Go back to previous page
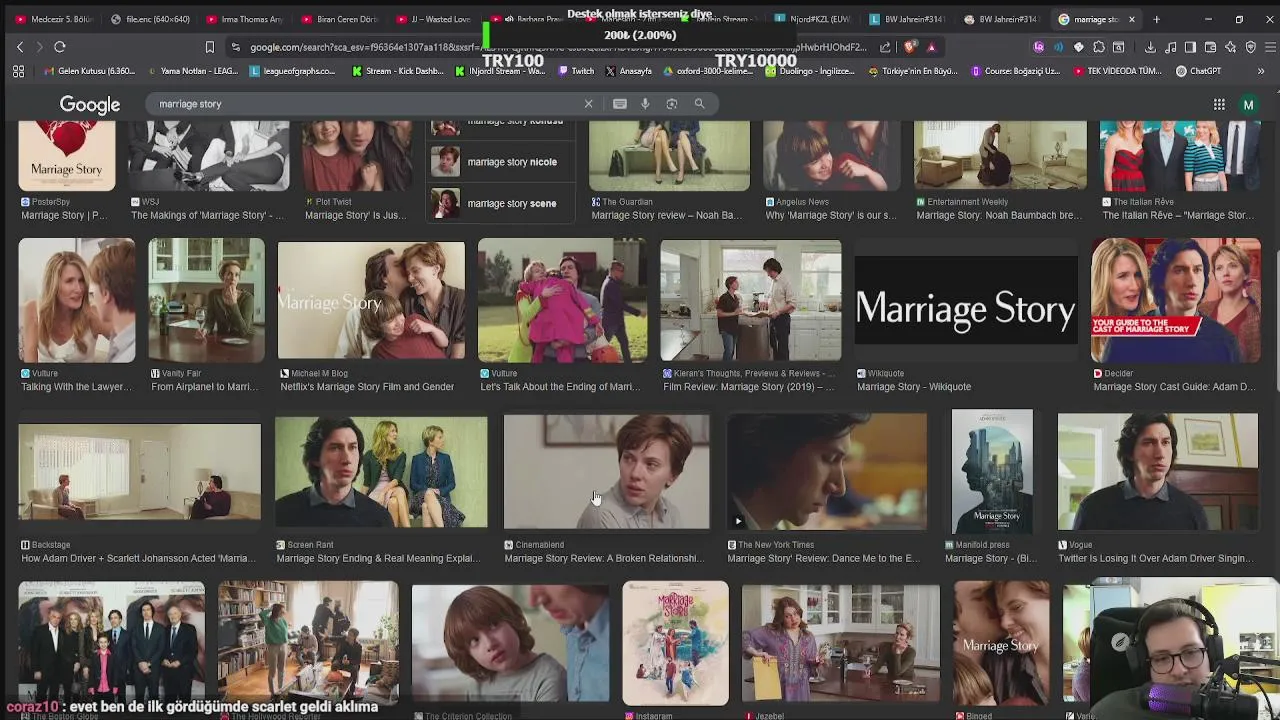The image size is (1280, 720). pyautogui.click(x=20, y=47)
